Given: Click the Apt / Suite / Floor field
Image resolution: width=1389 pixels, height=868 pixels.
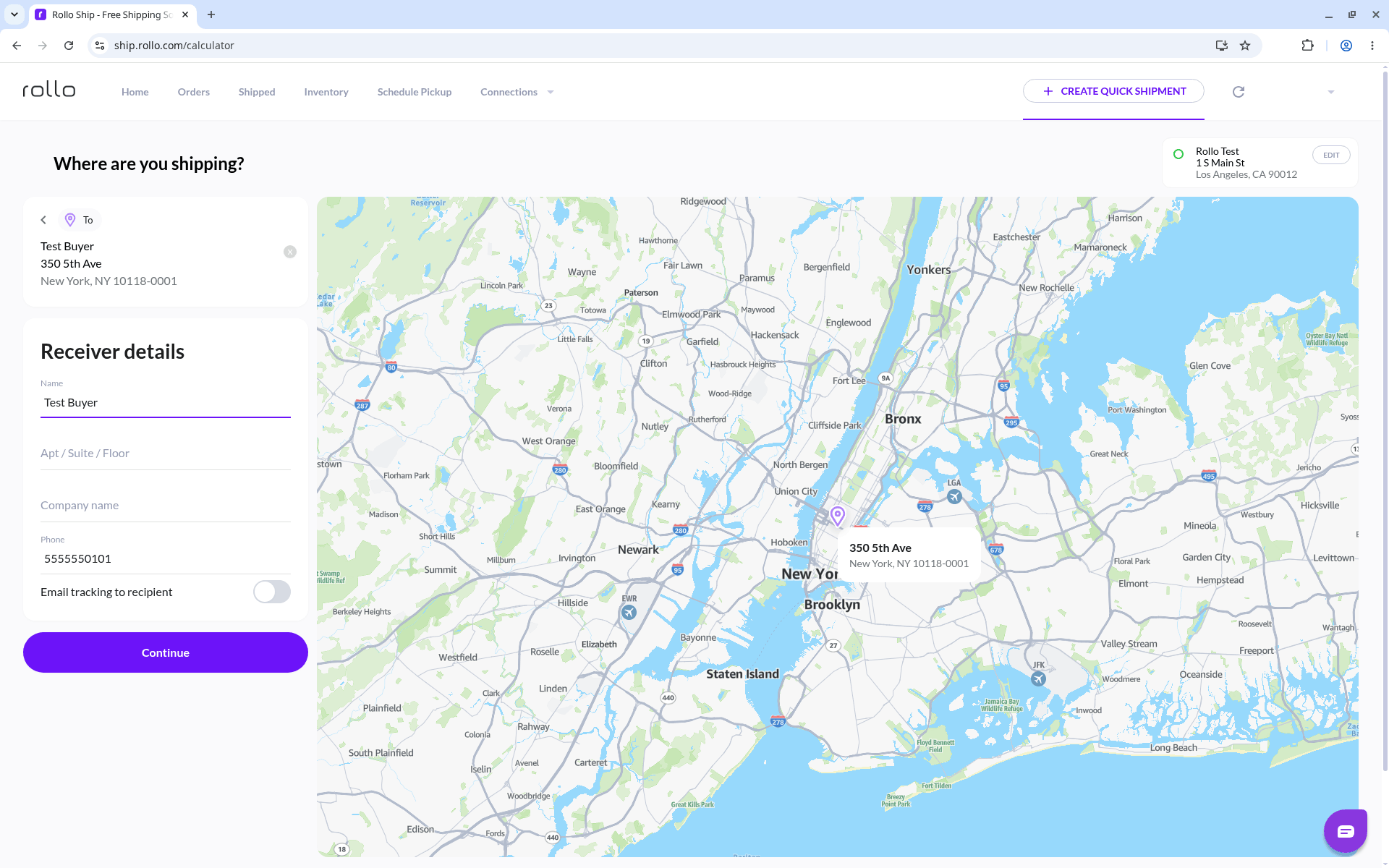Looking at the screenshot, I should [x=166, y=454].
